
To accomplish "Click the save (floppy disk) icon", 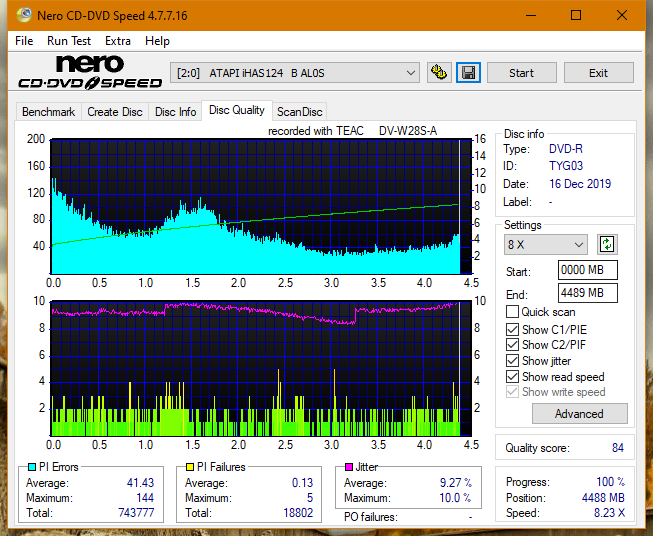I will tap(469, 73).
